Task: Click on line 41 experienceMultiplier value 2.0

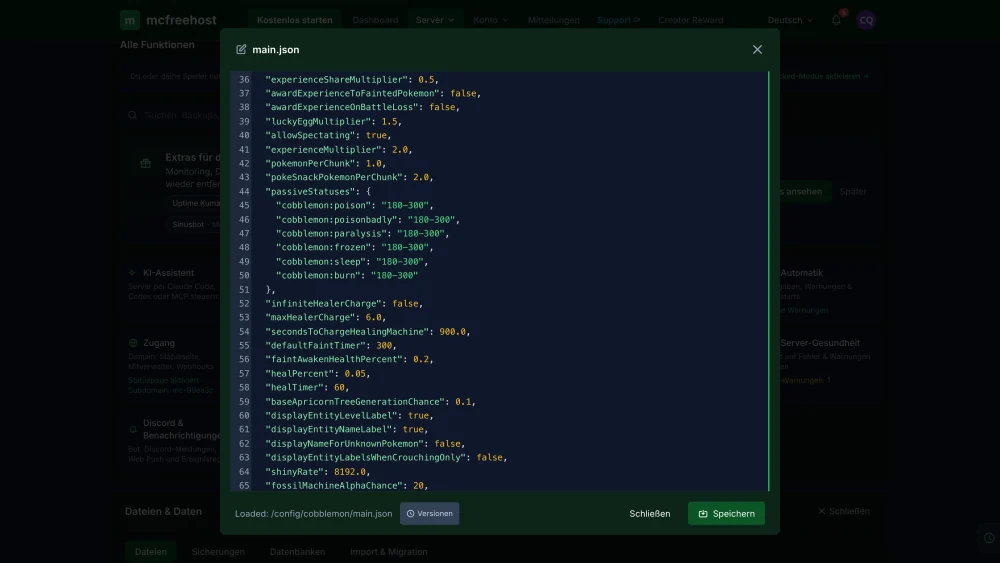Action: (400, 149)
